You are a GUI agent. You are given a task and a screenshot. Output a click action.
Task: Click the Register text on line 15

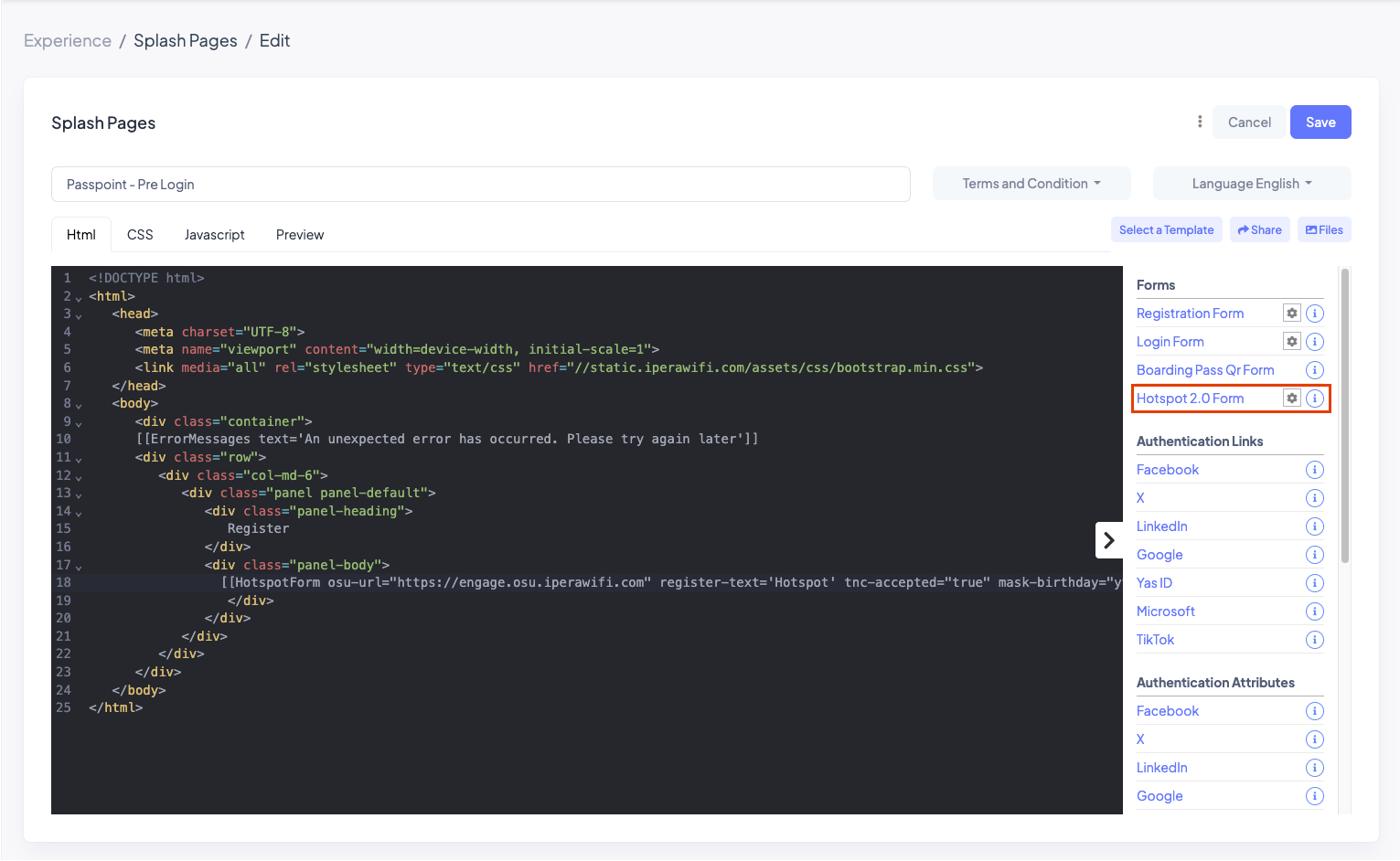click(258, 528)
